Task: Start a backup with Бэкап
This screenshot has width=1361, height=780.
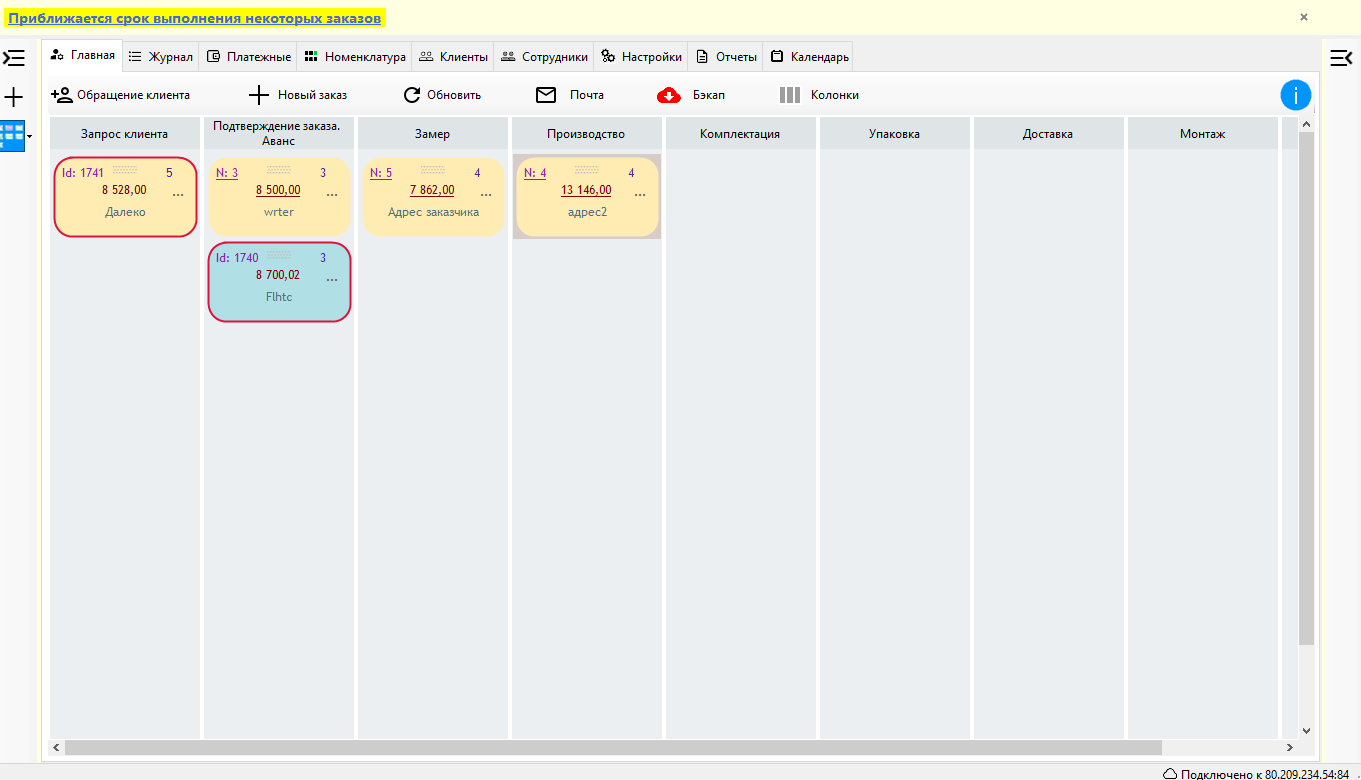Action: [691, 95]
